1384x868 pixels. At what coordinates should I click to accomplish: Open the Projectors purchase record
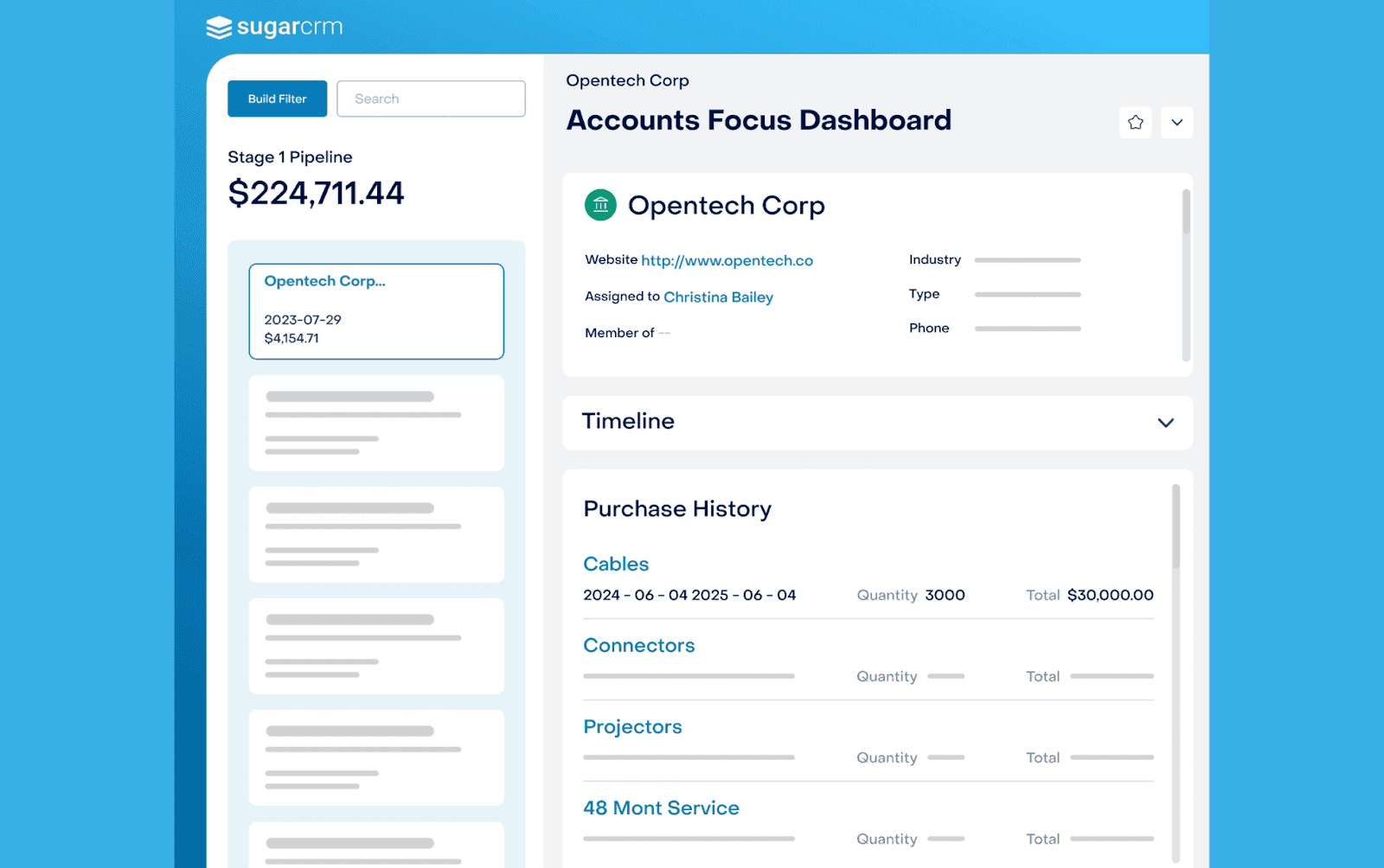pyautogui.click(x=632, y=726)
